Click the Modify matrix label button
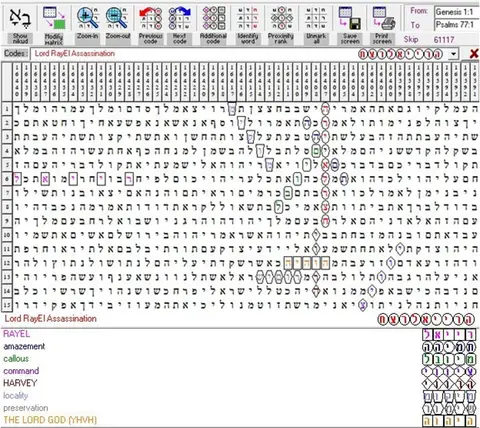This screenshot has width=480, height=428. pyautogui.click(x=54, y=39)
